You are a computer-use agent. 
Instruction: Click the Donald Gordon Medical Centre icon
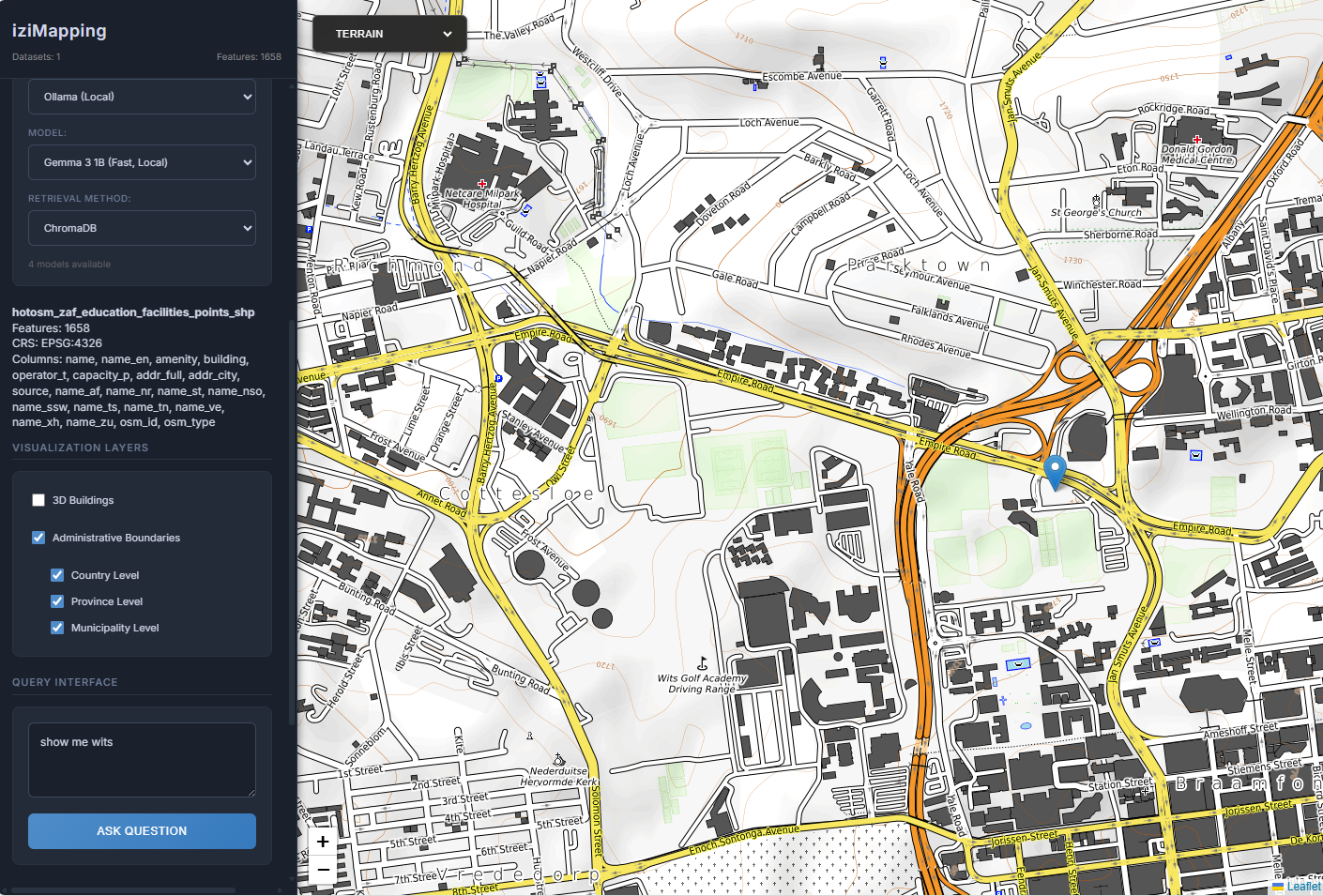pos(1197,139)
